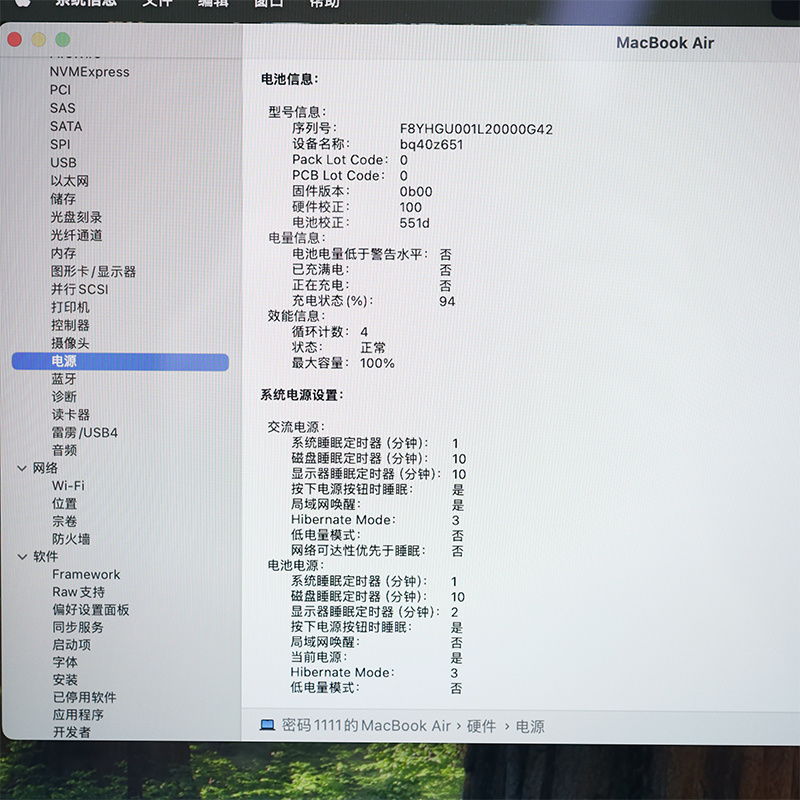Click the 电池信息 heading

(x=289, y=79)
